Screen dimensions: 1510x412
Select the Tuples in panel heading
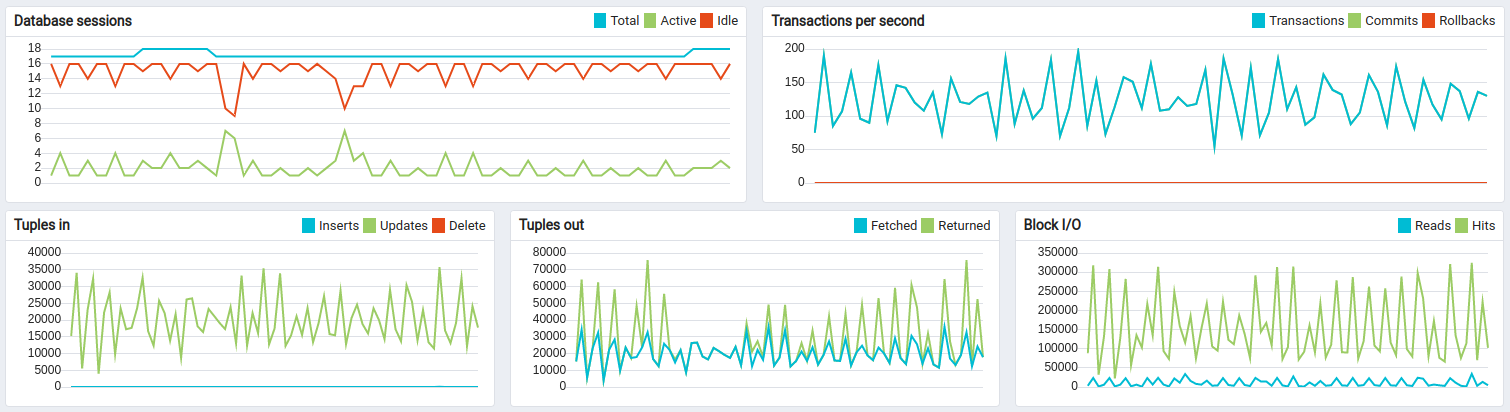click(42, 225)
